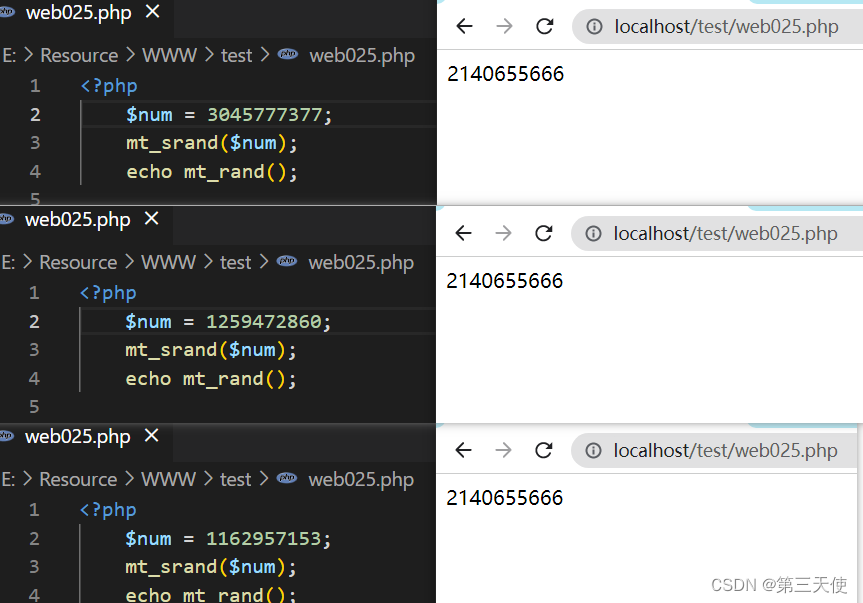The height and width of the screenshot is (603, 863).
Task: Go back in browser beside 1259472860 editor
Action: [463, 233]
